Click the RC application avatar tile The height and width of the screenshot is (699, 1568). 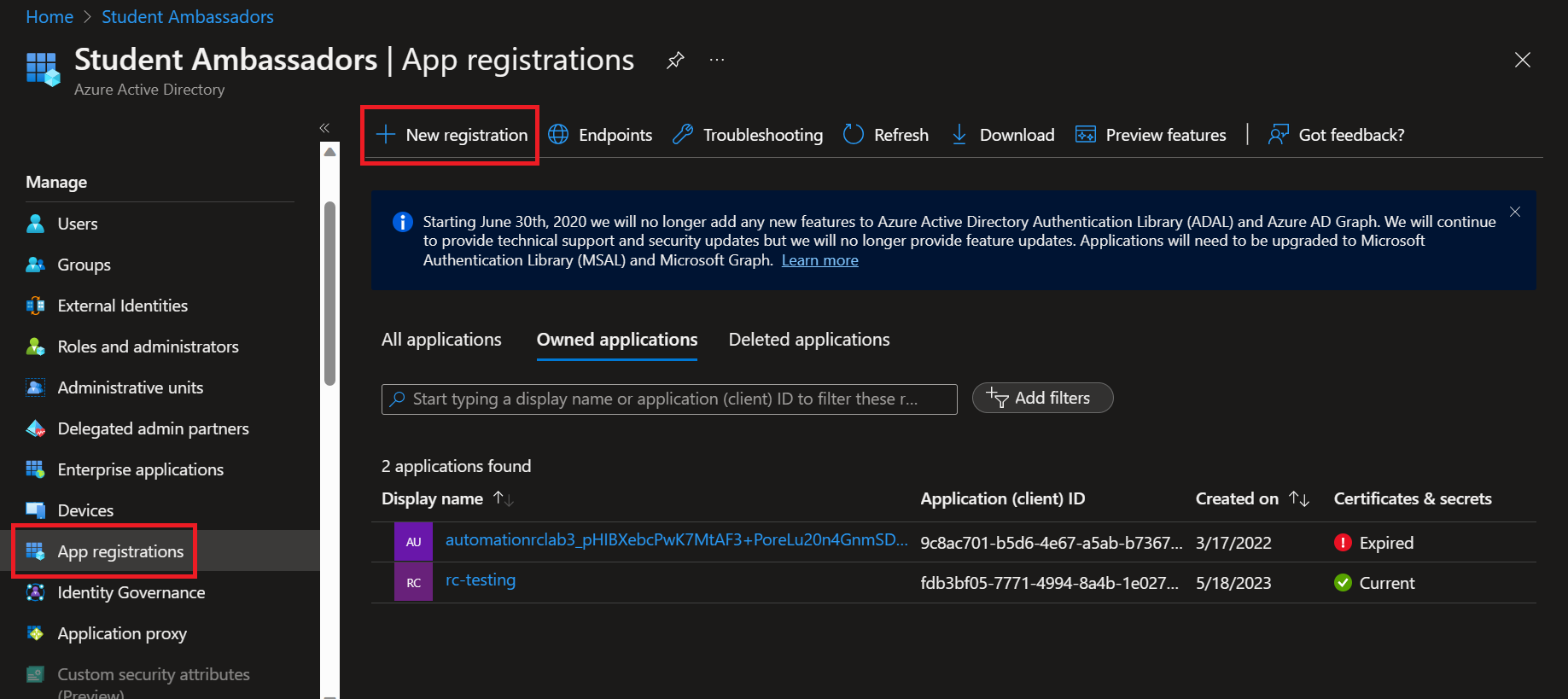[413, 583]
